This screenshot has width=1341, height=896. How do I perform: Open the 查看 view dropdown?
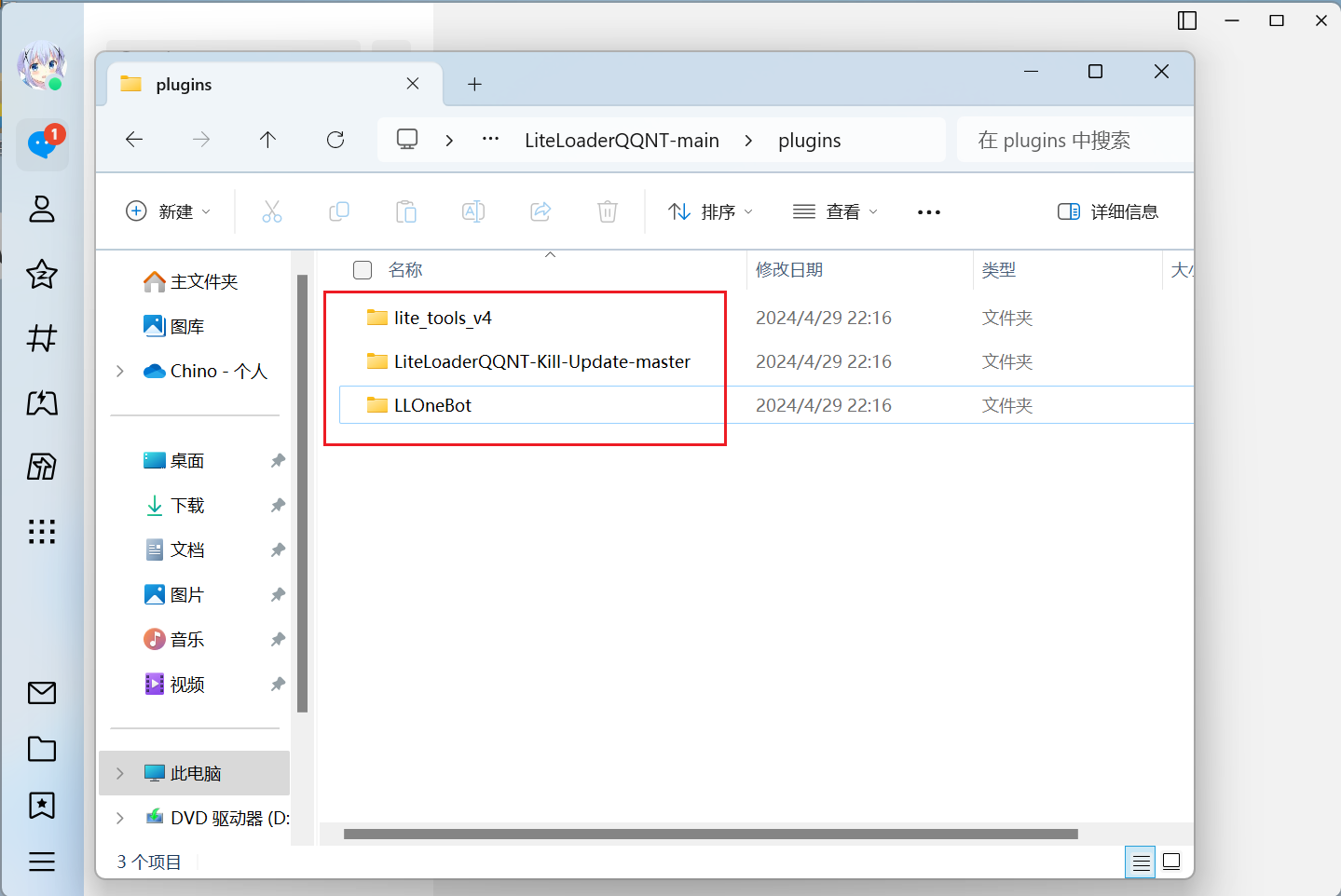pyautogui.click(x=835, y=212)
